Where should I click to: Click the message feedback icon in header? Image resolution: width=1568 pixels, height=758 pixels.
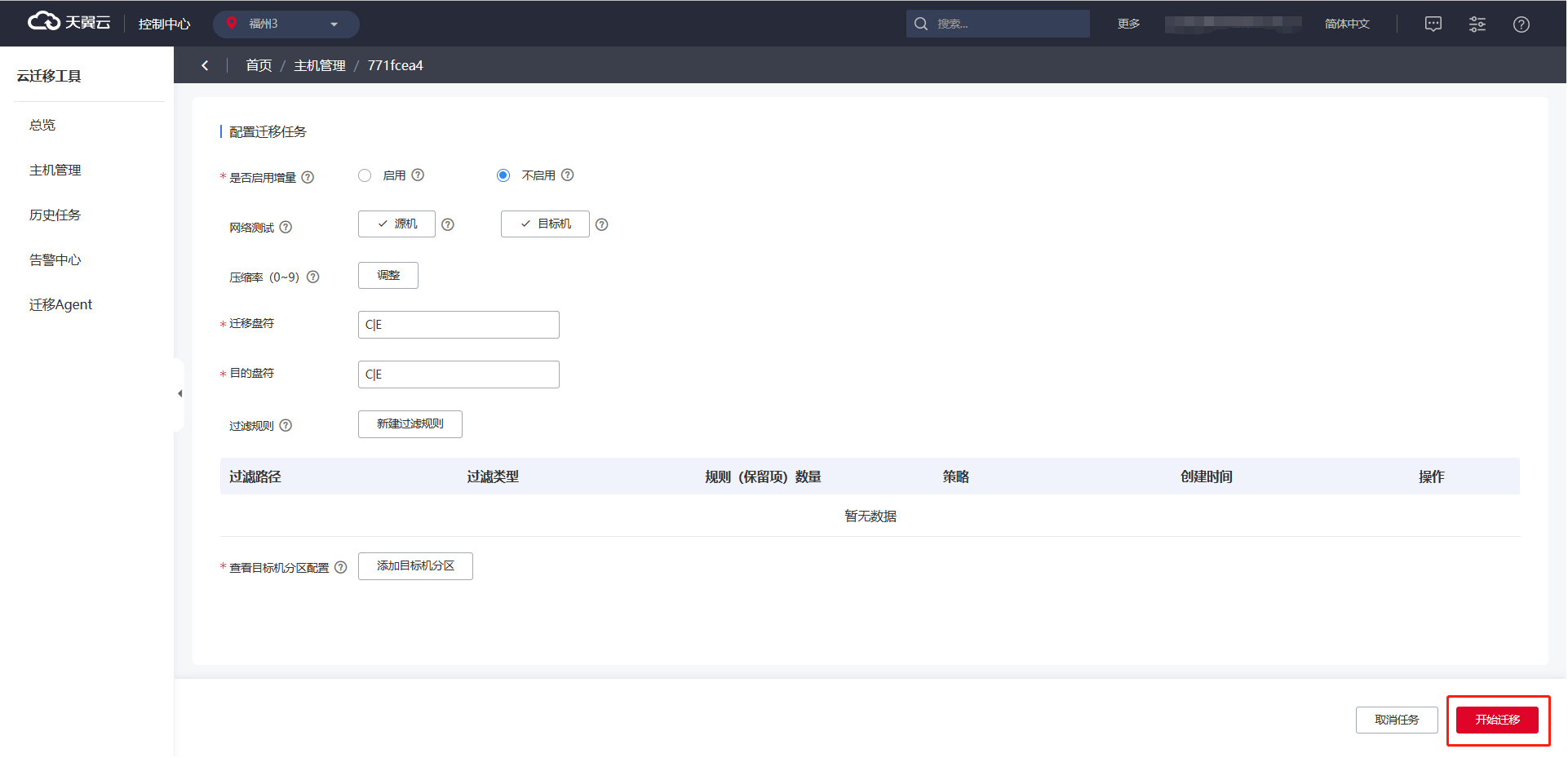(1433, 24)
